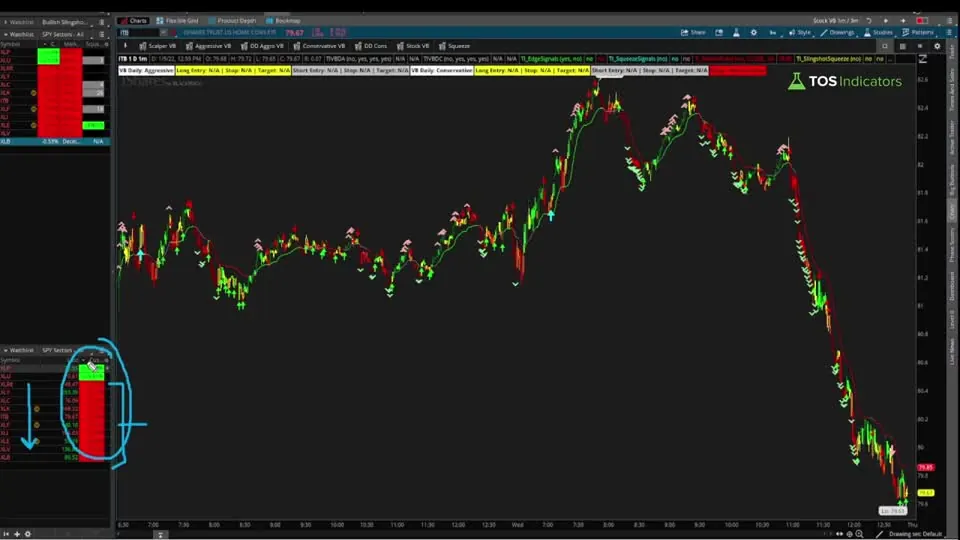
Task: Open the Drawing set: Default selector
Action: click(x=915, y=534)
